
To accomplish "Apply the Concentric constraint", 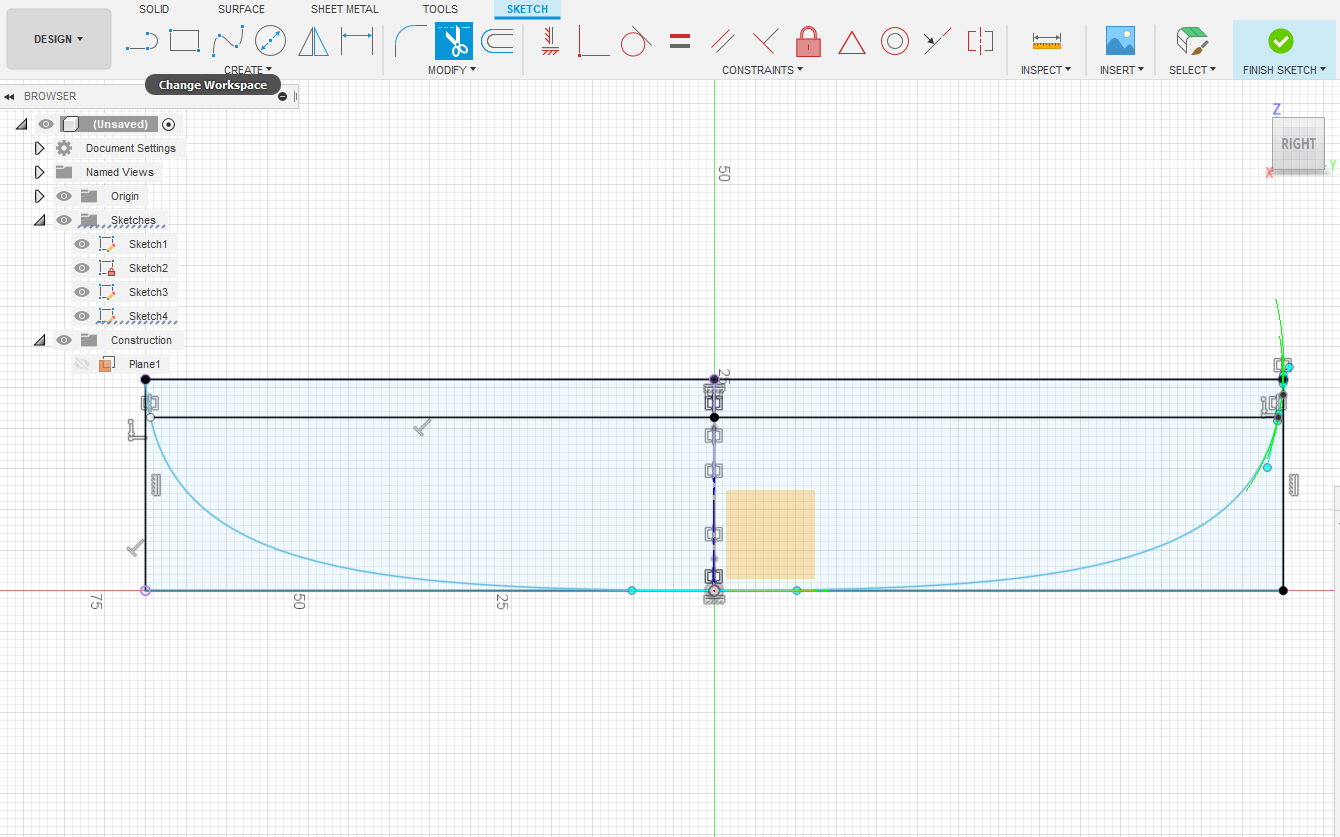I will click(x=894, y=41).
